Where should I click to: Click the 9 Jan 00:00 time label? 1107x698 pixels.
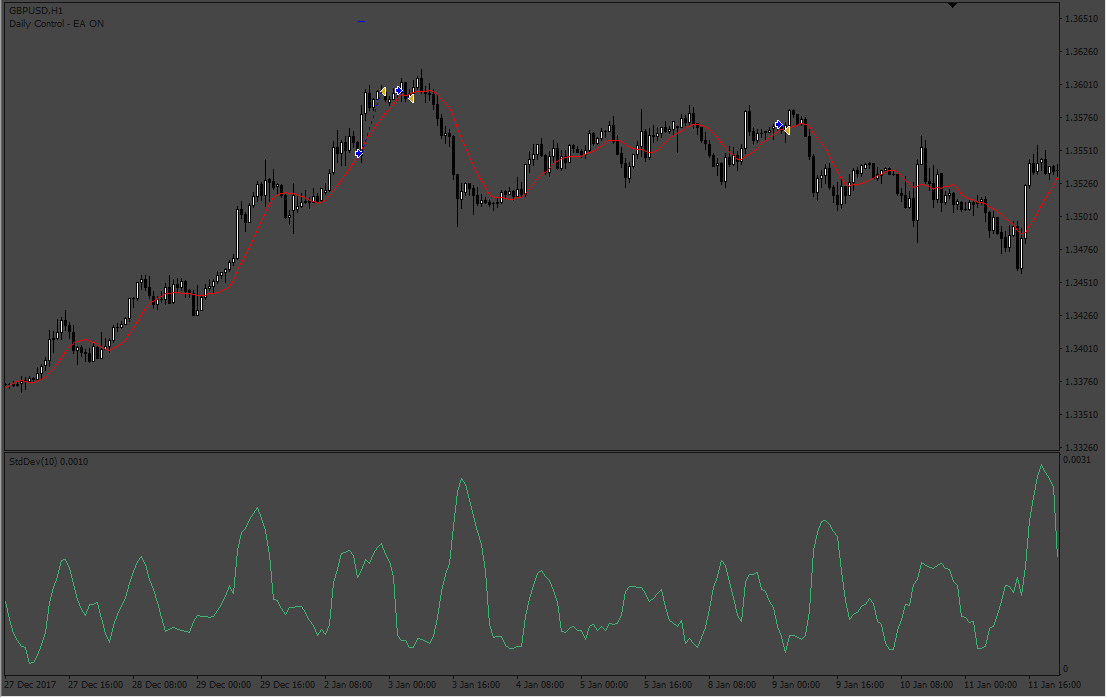(x=796, y=685)
